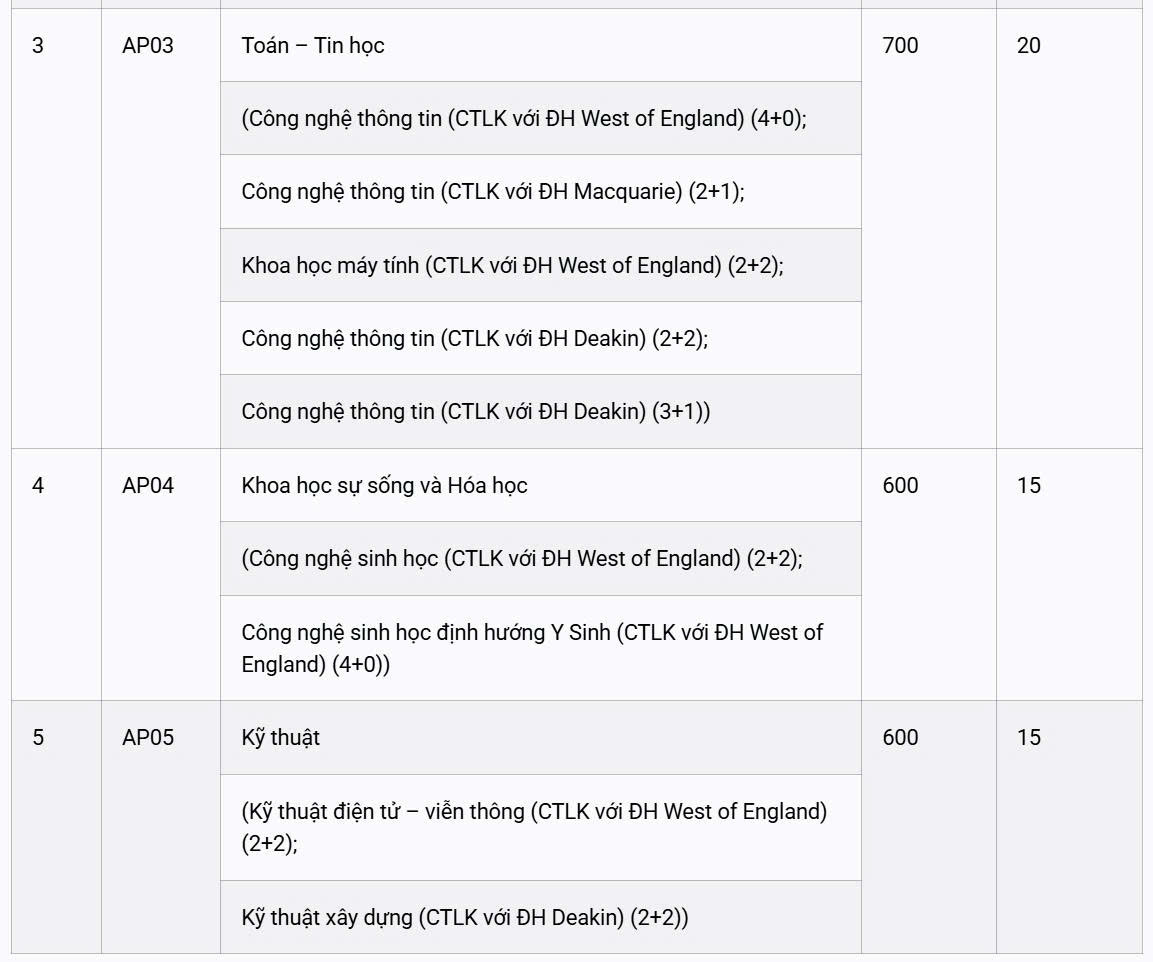Click the 15 value in AP05 row
Screen dimensions: 1153x962
(1028, 738)
